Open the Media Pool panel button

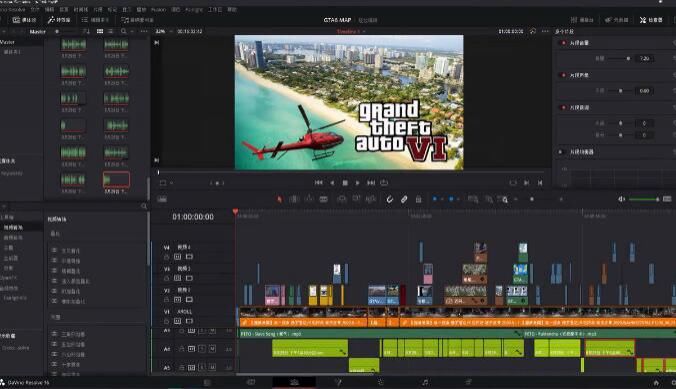[x=24, y=20]
